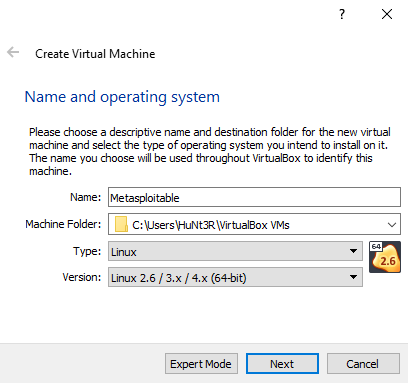Viewport: 408px width, 383px height.
Task: Click the 'Create Virtual Machine' title text
Action: click(95, 54)
